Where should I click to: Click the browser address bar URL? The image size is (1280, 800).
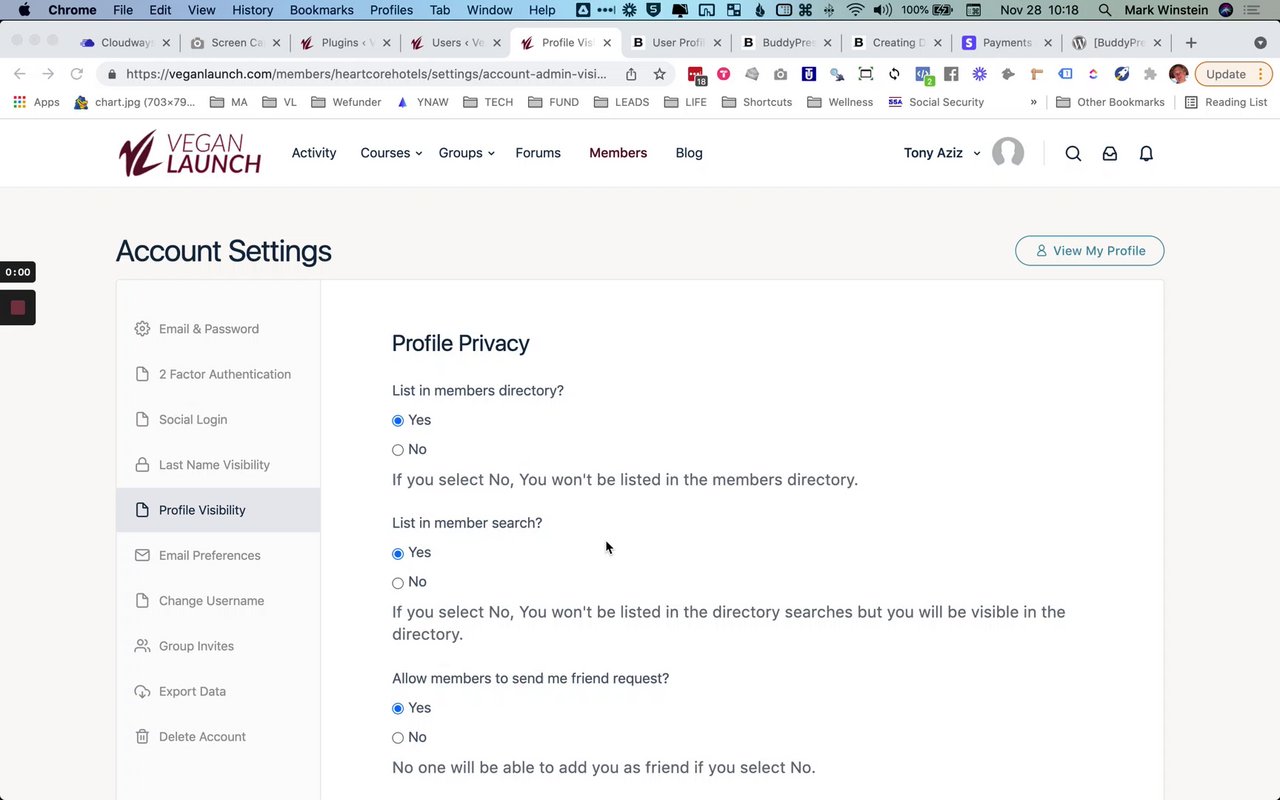click(366, 74)
